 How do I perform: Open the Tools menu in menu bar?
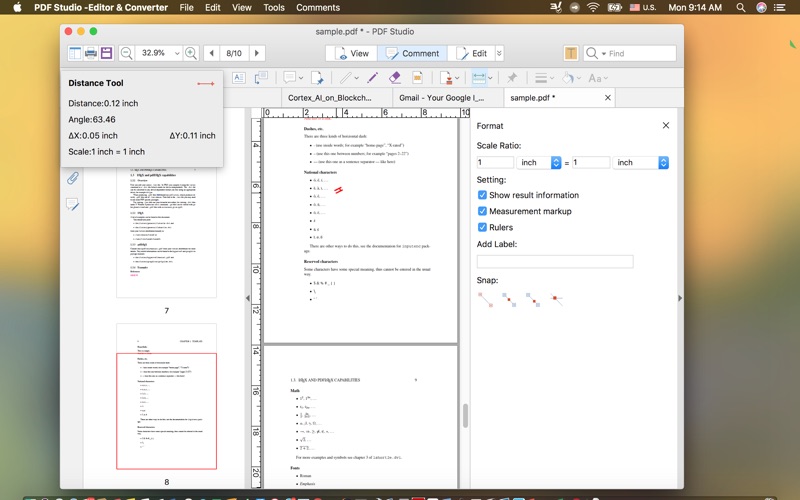pyautogui.click(x=273, y=7)
